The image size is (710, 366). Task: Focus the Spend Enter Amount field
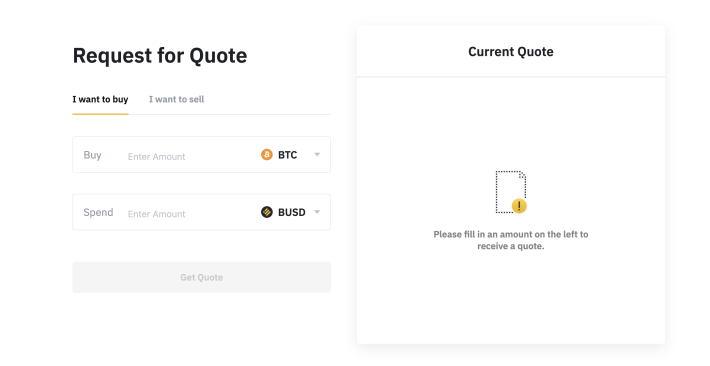click(188, 214)
